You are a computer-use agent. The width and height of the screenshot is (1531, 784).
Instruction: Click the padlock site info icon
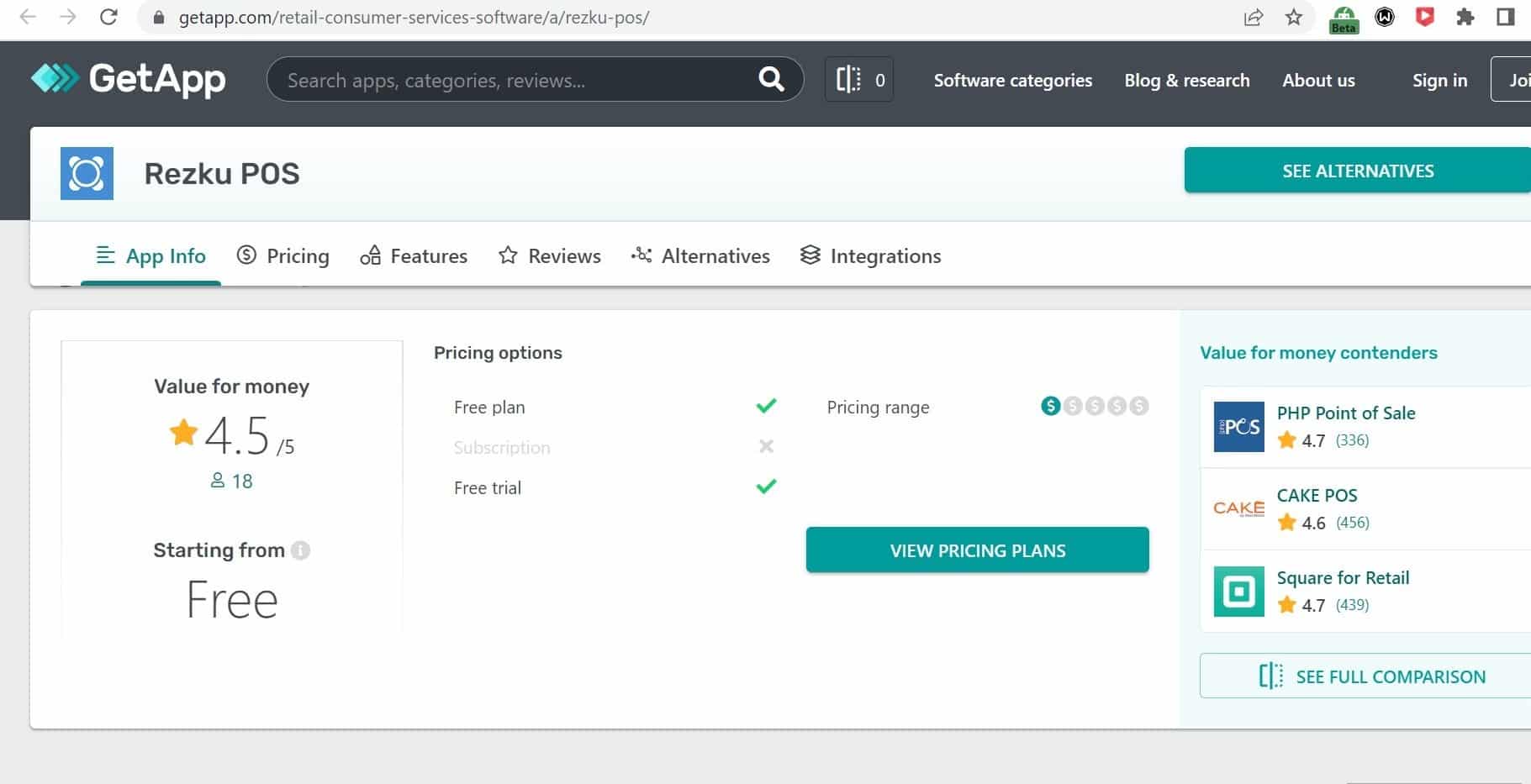coord(158,17)
